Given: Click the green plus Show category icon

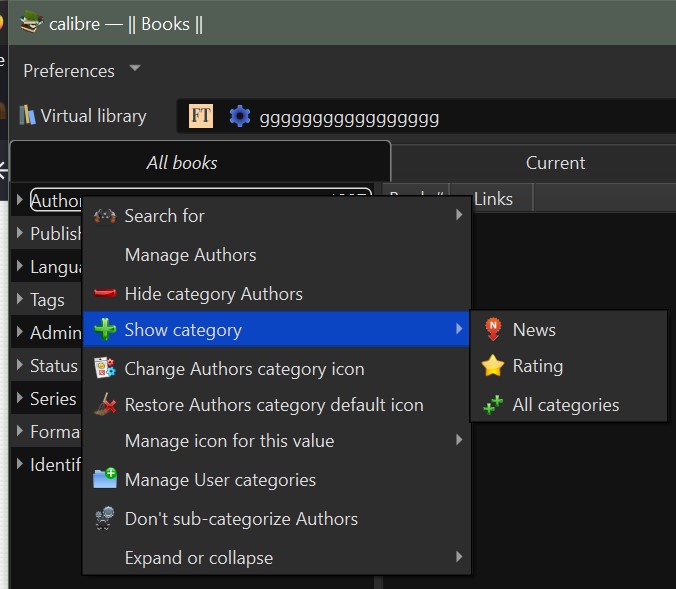Looking at the screenshot, I should (104, 330).
